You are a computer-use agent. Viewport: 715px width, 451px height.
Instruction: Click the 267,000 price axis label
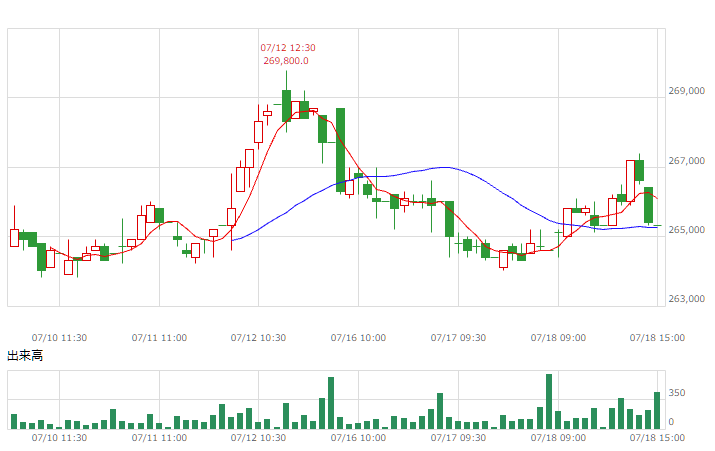(x=686, y=161)
